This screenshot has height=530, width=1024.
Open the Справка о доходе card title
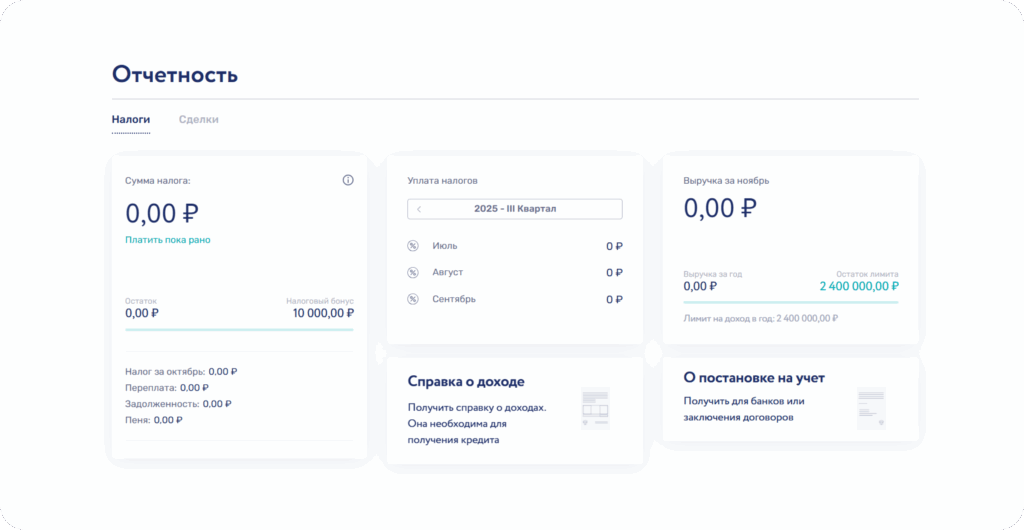point(466,381)
